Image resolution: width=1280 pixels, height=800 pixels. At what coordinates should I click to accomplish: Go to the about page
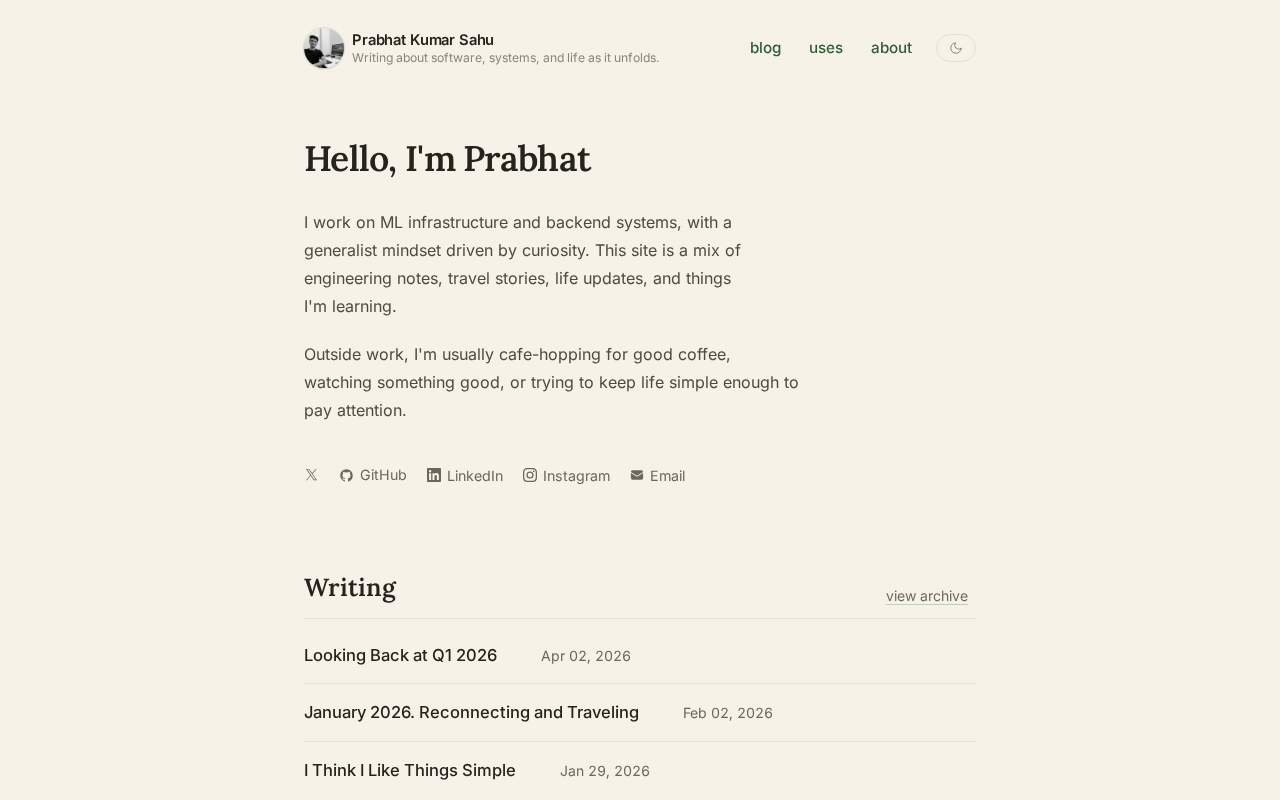(x=891, y=48)
